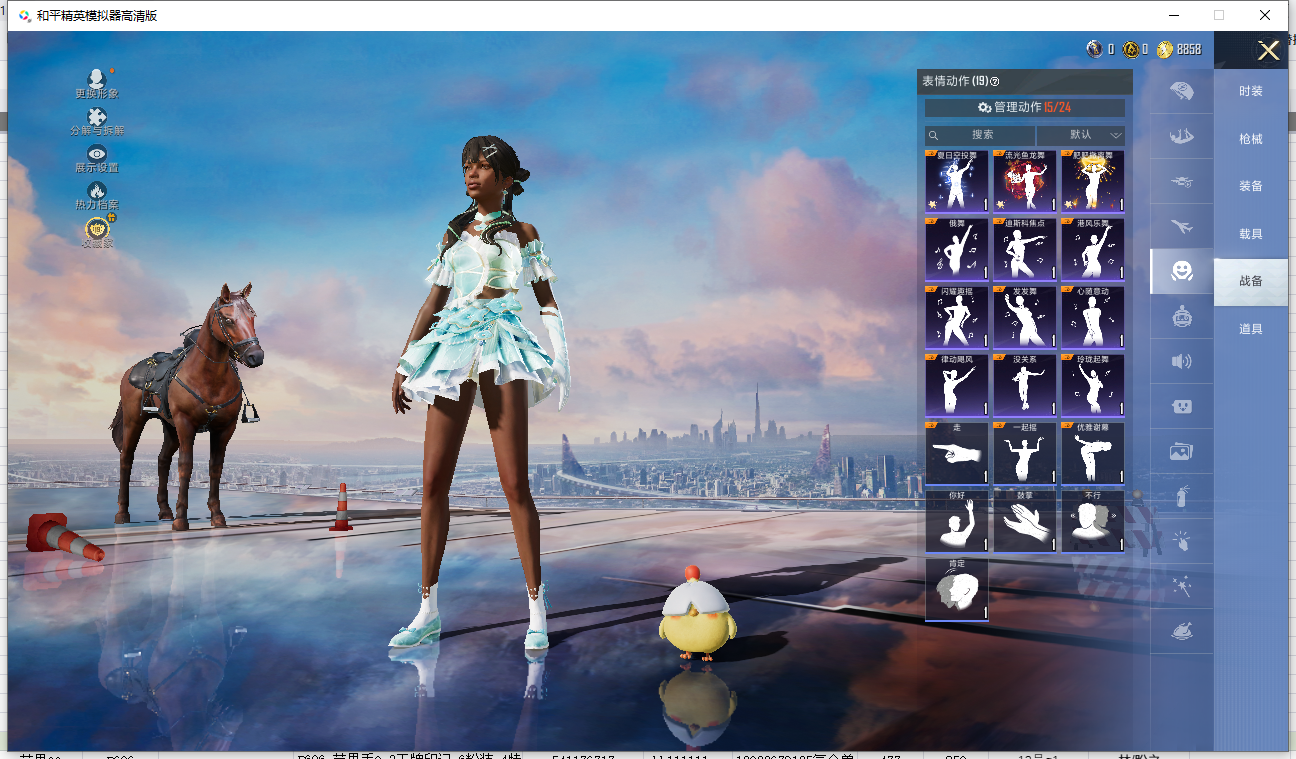Expand the 默认 sort dropdown
Image resolution: width=1296 pixels, height=759 pixels.
pos(1081,135)
